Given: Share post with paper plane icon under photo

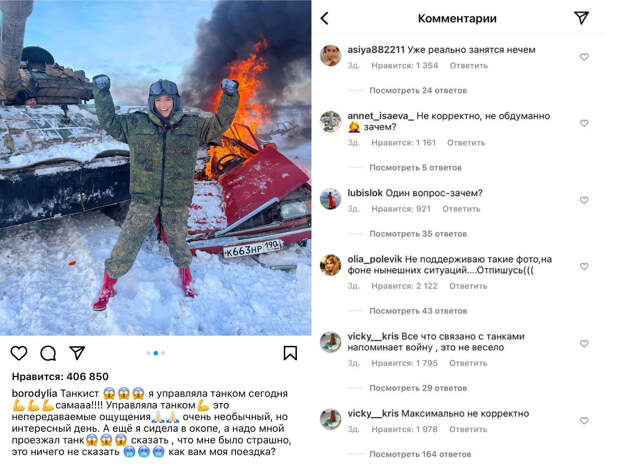Looking at the screenshot, I should coord(77,352).
